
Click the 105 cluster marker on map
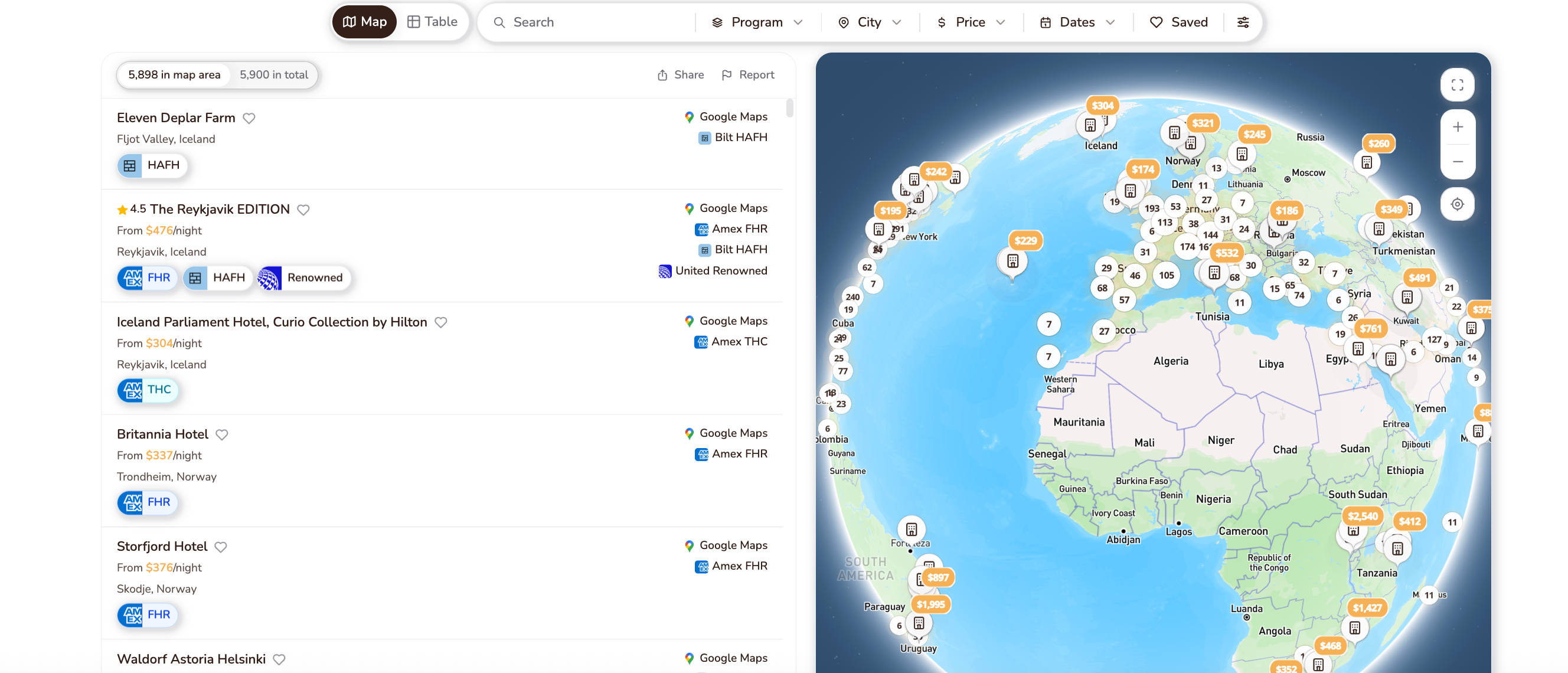1167,276
